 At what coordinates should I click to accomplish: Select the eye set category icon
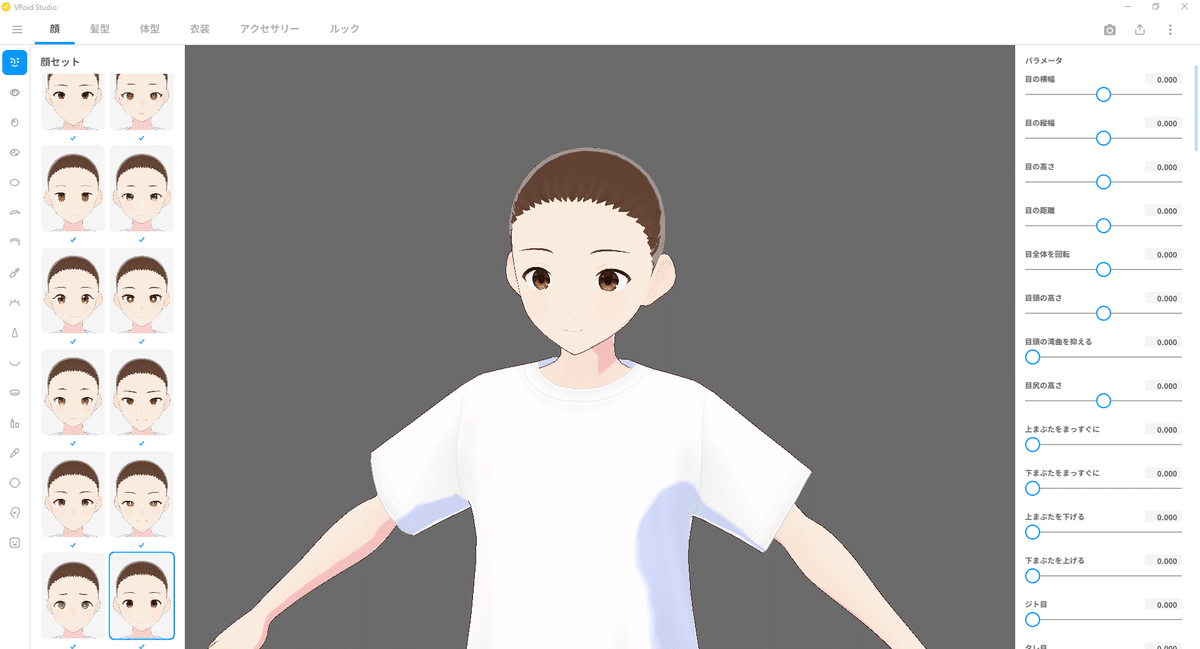pos(15,92)
